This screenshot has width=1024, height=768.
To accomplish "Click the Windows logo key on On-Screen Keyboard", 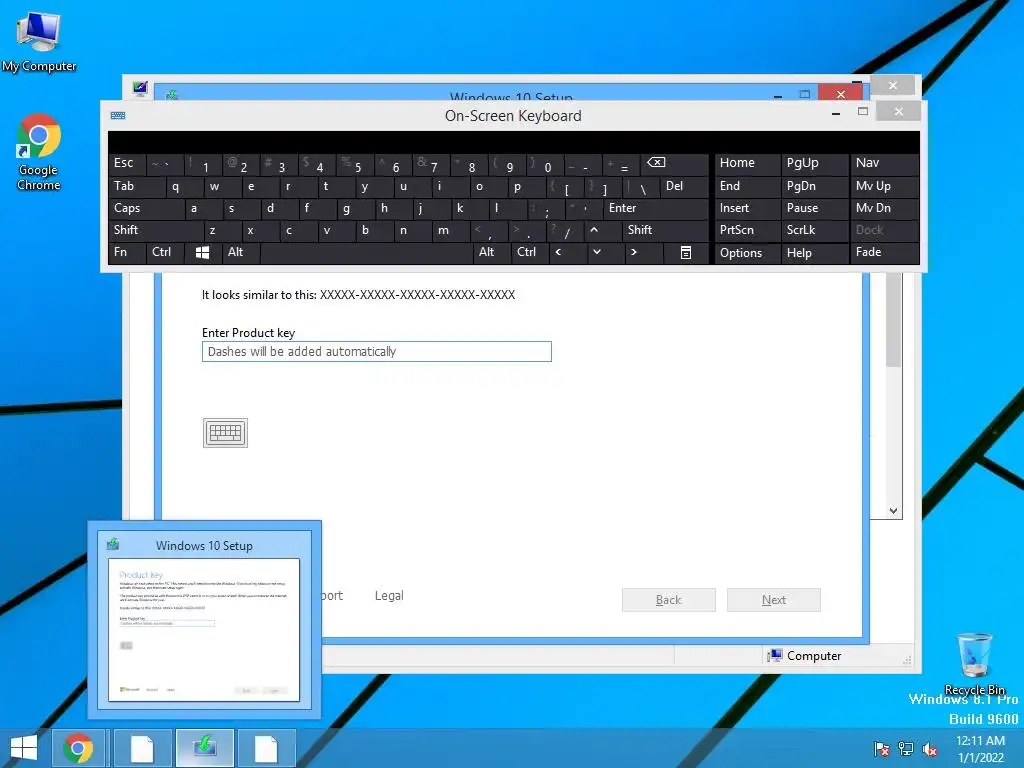I will (202, 253).
